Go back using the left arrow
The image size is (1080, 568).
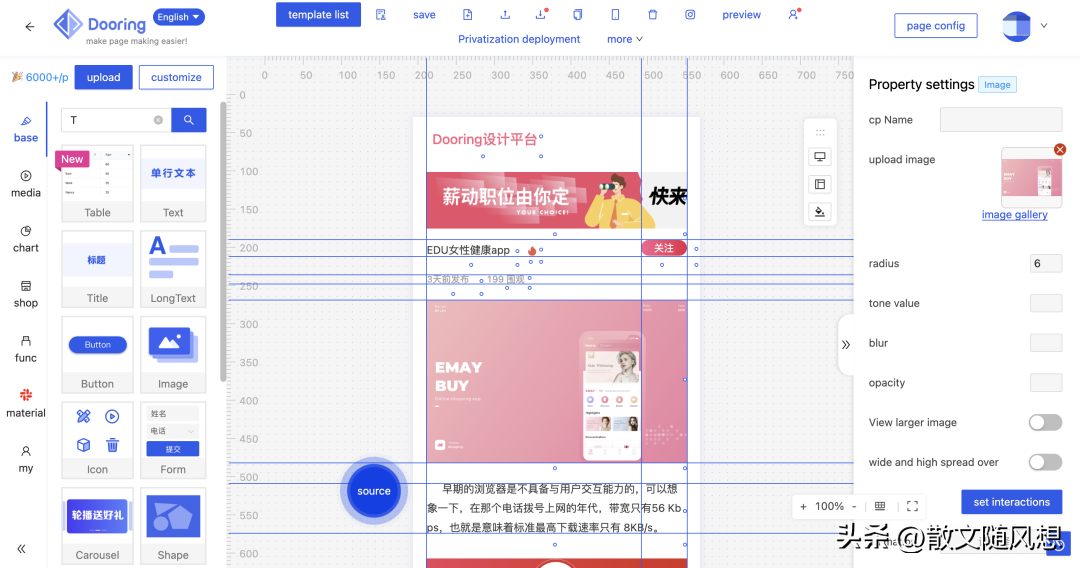pyautogui.click(x=30, y=27)
